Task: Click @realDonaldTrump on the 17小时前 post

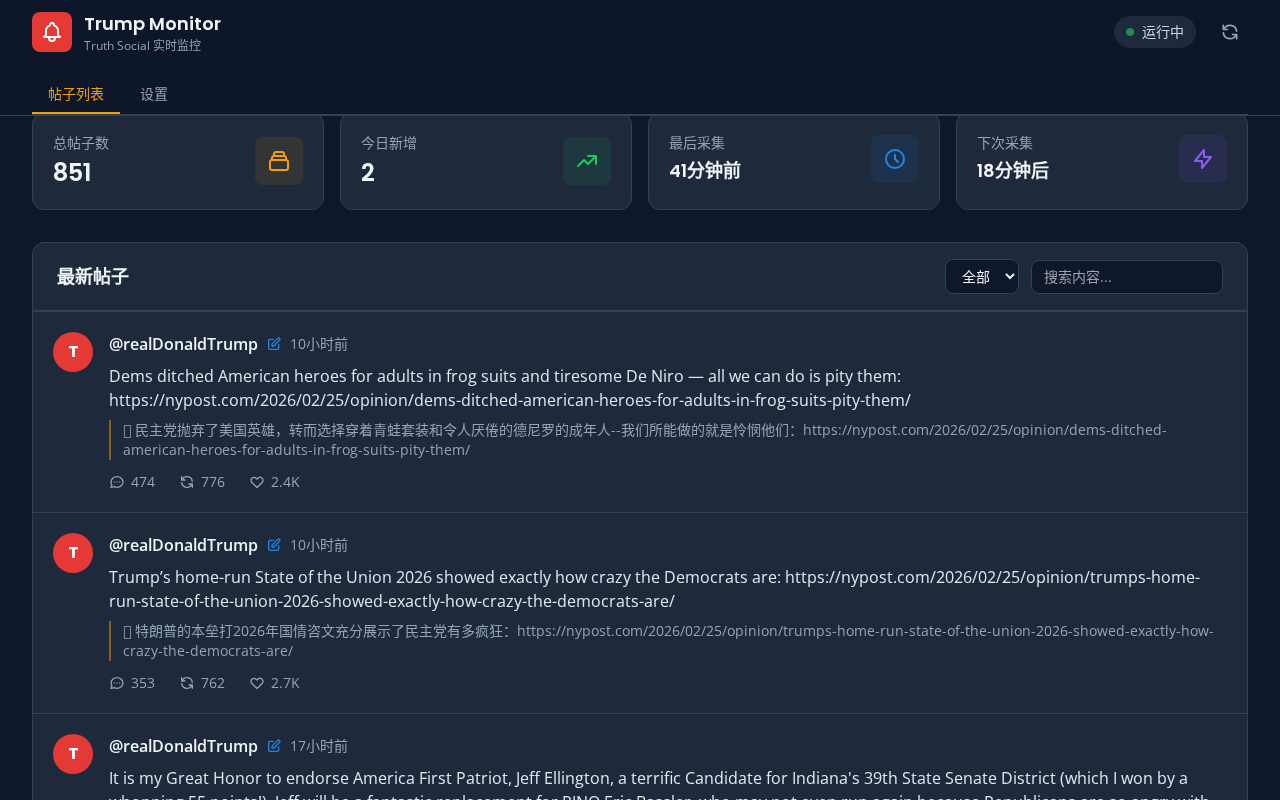Action: tap(183, 746)
